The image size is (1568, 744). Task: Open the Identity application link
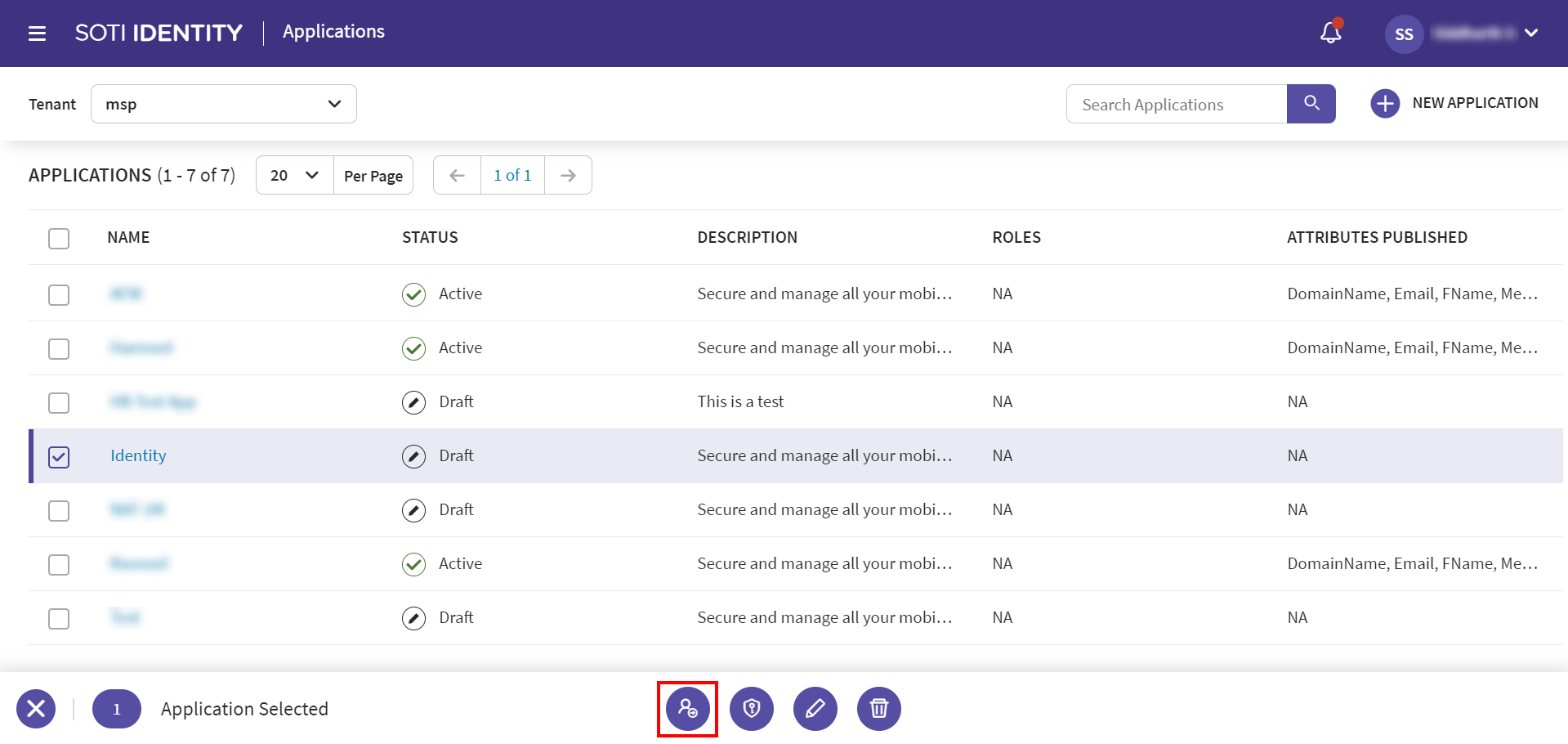point(138,455)
